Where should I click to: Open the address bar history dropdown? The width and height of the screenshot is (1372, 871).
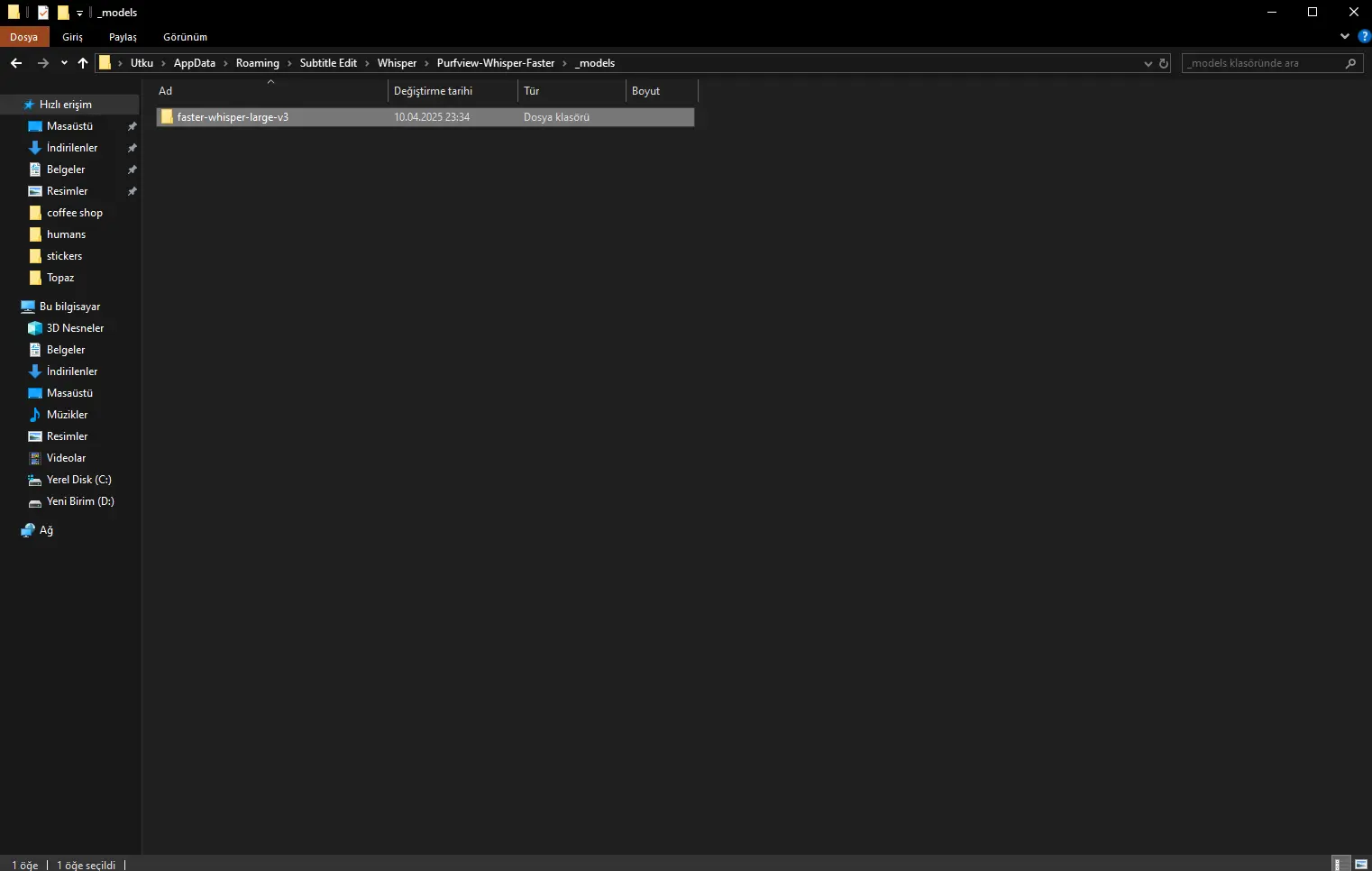[1148, 63]
